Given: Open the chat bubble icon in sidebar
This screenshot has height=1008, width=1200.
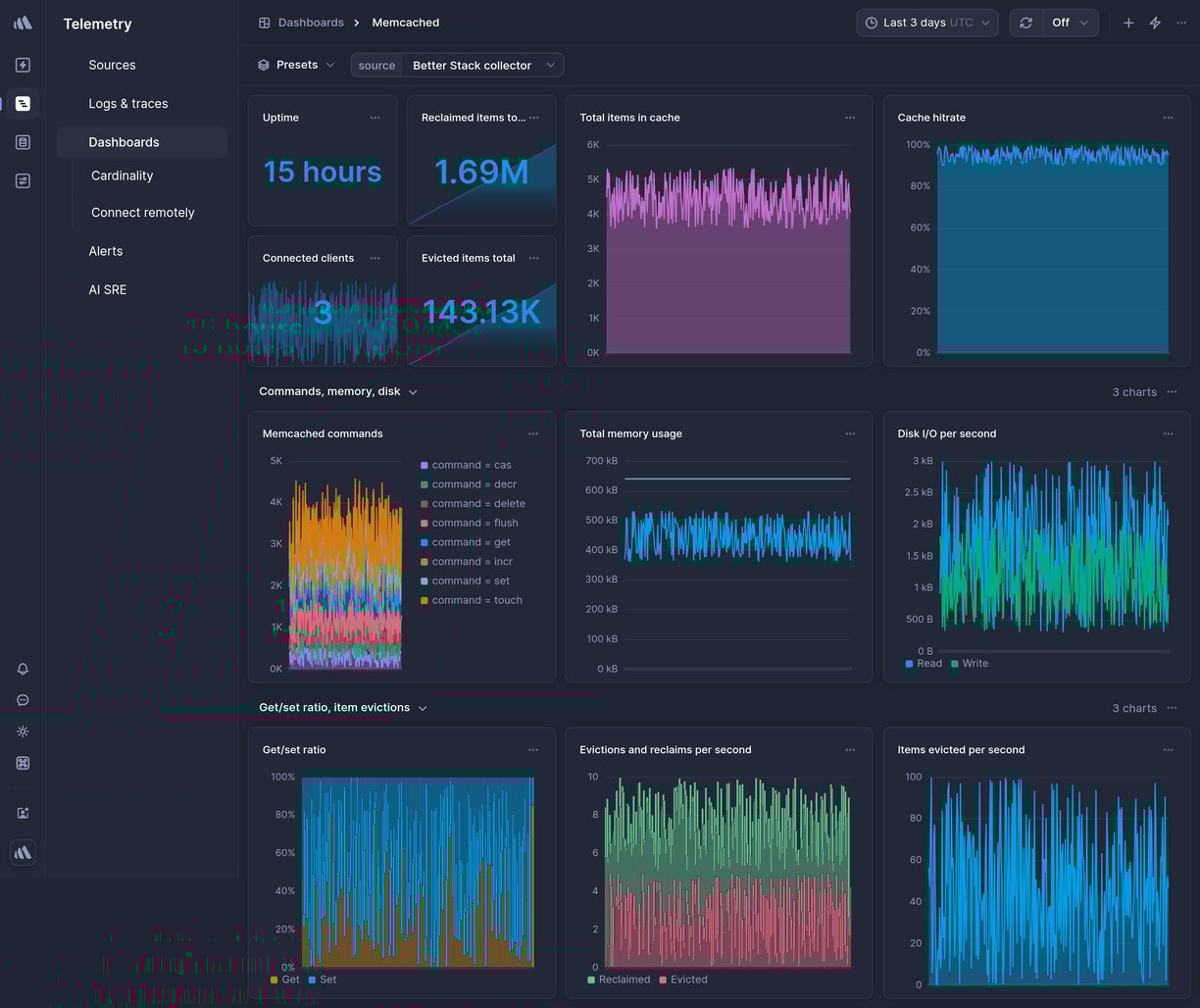Looking at the screenshot, I should tap(22, 700).
